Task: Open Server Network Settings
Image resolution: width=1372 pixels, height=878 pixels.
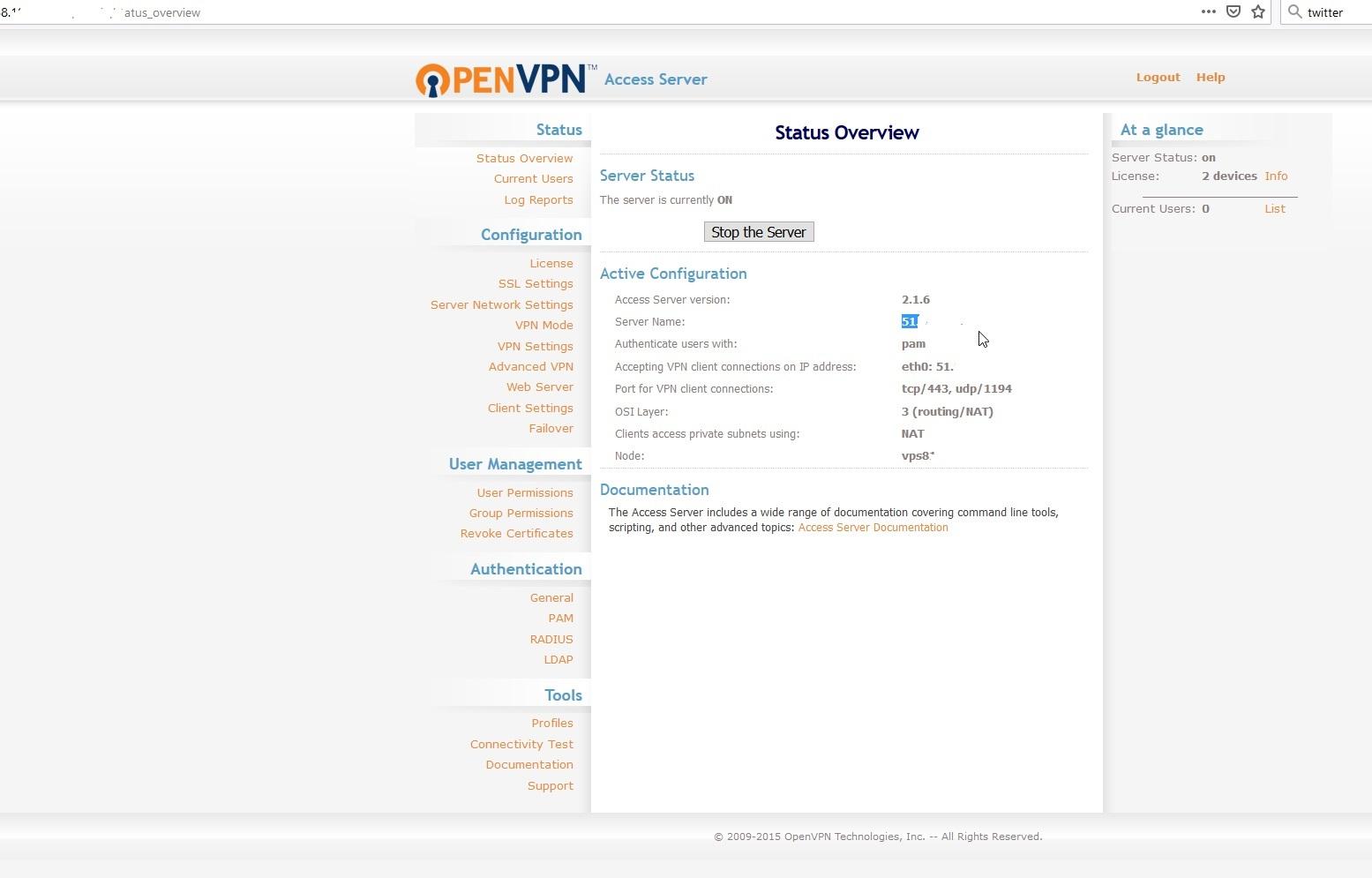Action: click(x=501, y=304)
